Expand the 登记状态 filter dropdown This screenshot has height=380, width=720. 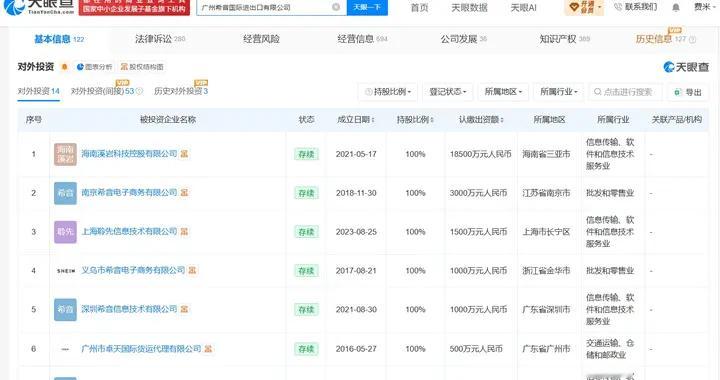coord(448,92)
